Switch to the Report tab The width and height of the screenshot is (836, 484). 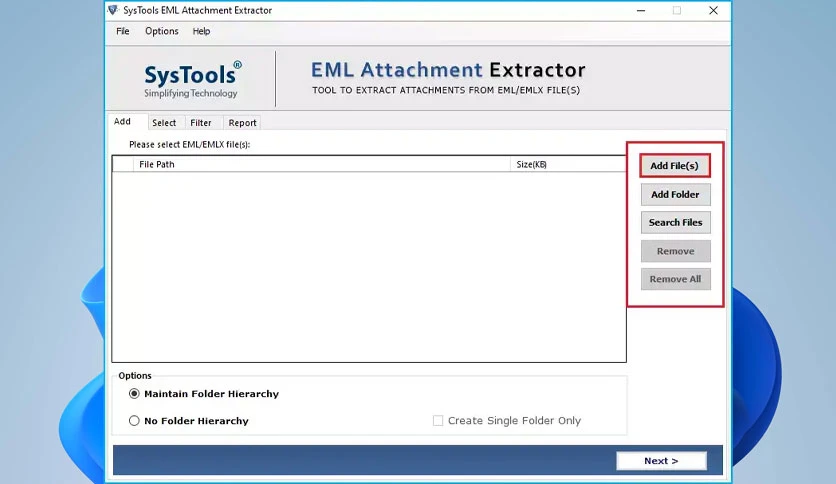tap(242, 123)
